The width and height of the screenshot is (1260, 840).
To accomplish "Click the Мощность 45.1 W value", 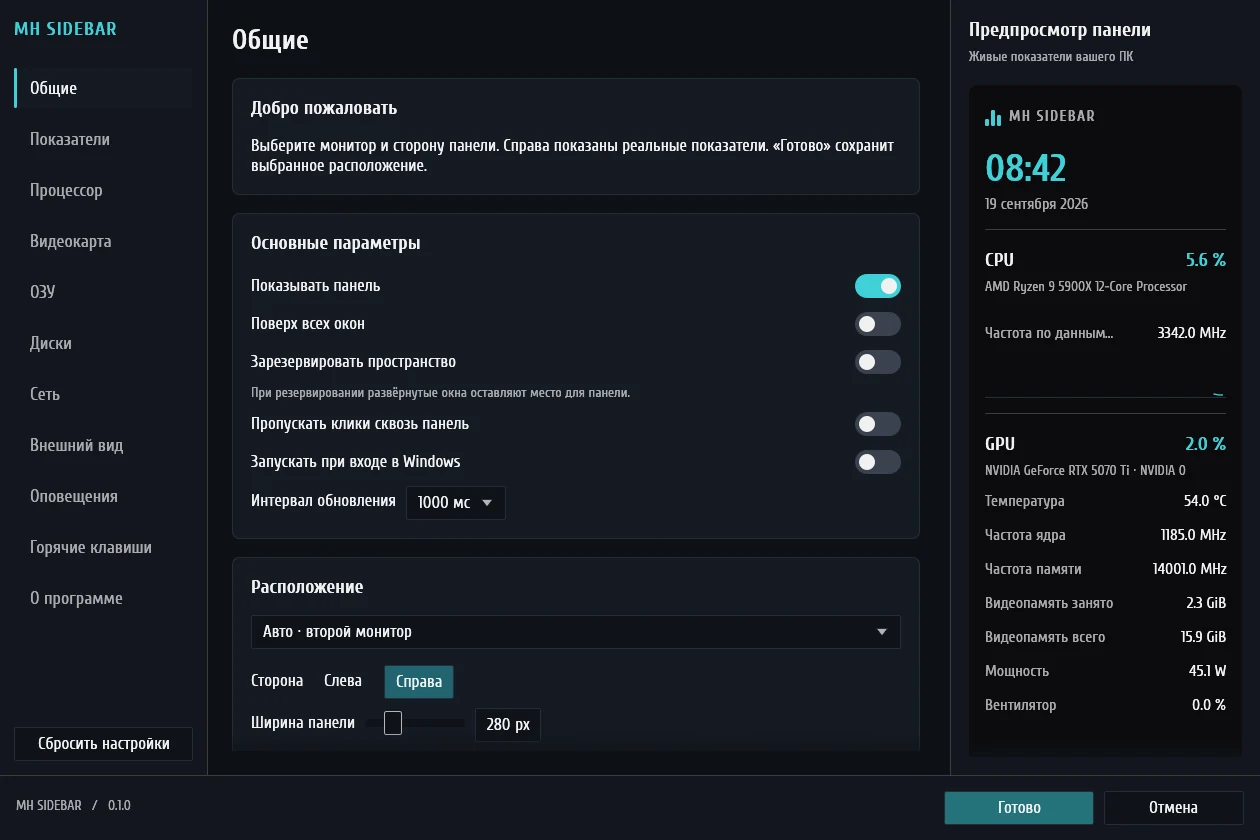I will pos(1207,671).
